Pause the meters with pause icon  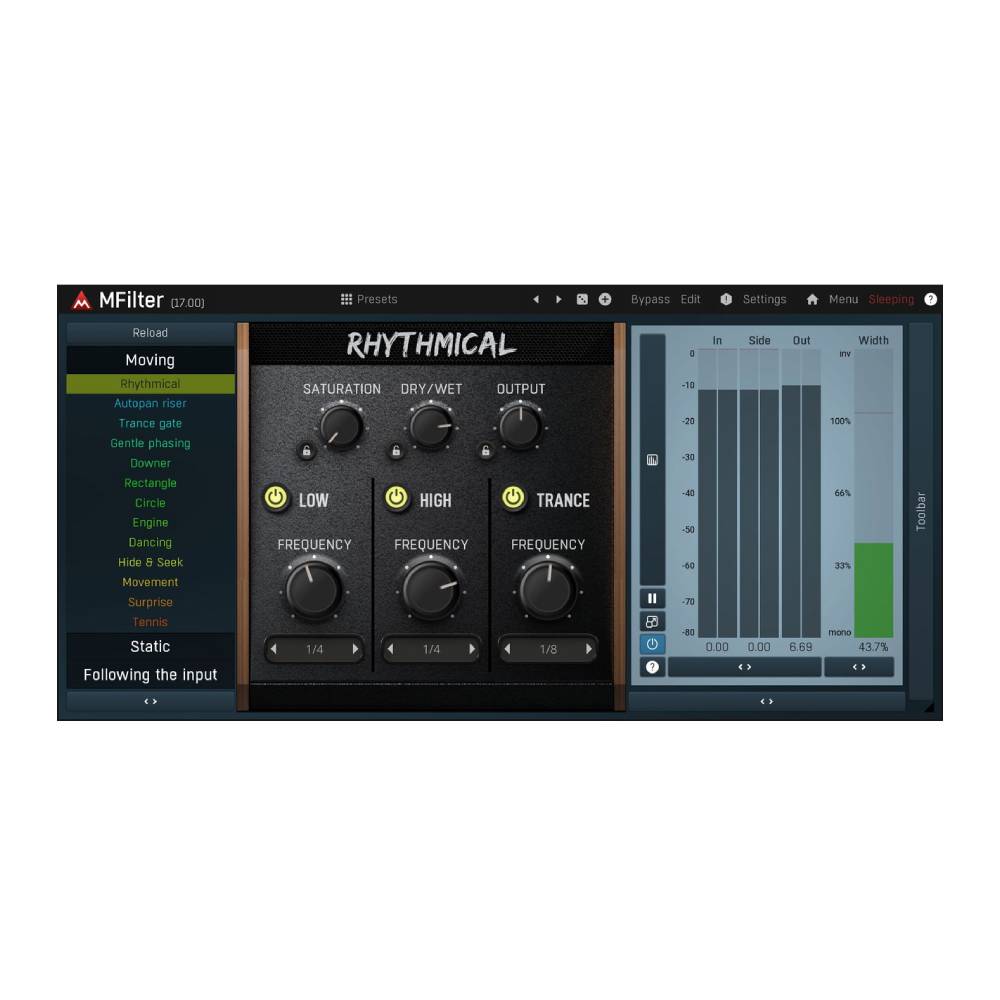click(x=652, y=598)
